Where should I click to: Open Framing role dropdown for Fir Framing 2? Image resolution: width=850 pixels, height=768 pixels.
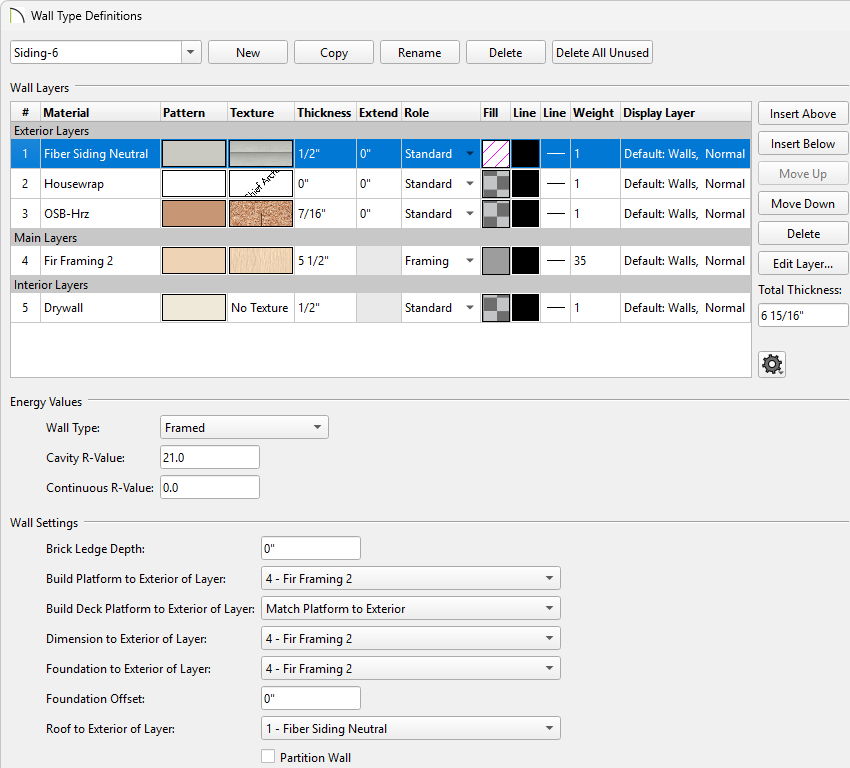coord(469,261)
